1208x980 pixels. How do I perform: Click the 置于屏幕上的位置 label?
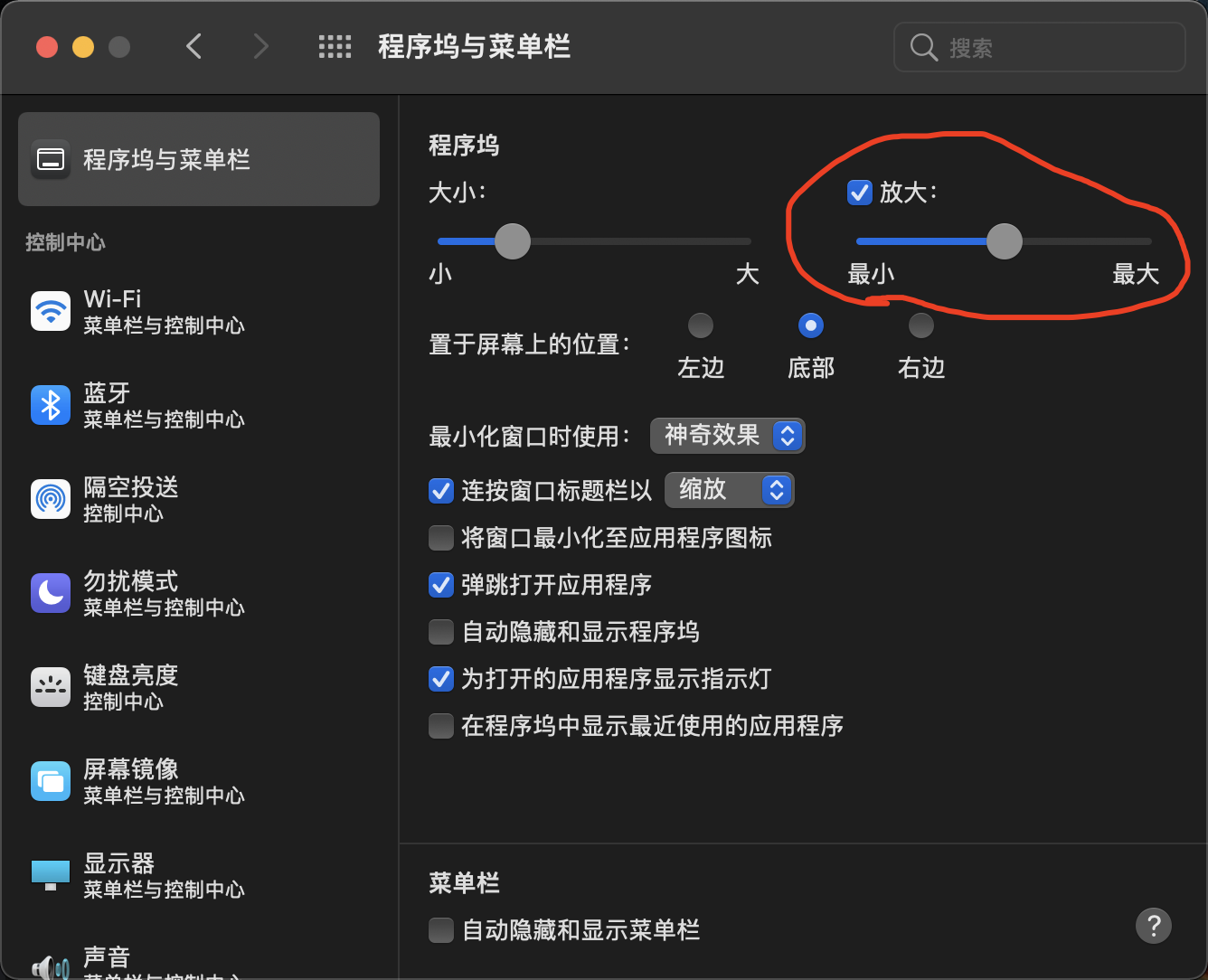529,344
